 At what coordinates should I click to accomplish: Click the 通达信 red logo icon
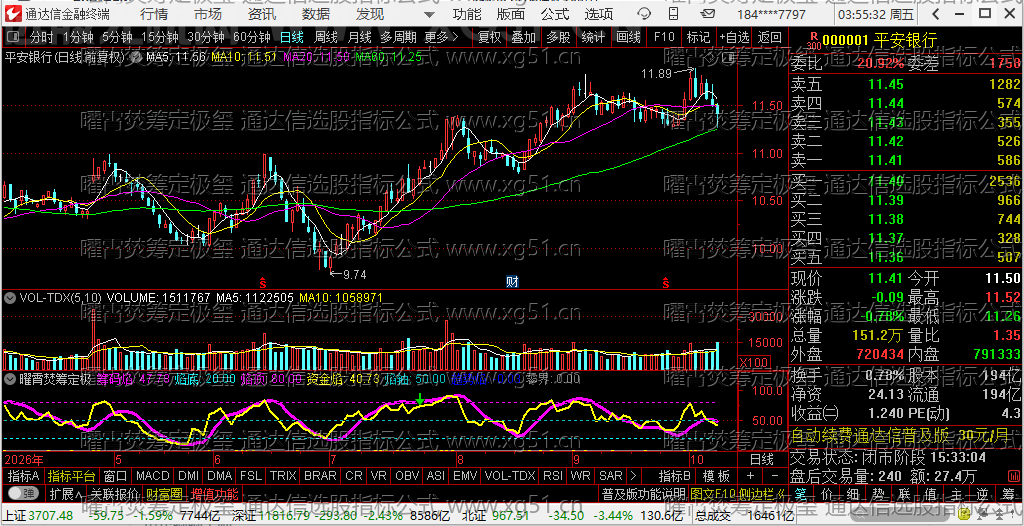[13, 14]
